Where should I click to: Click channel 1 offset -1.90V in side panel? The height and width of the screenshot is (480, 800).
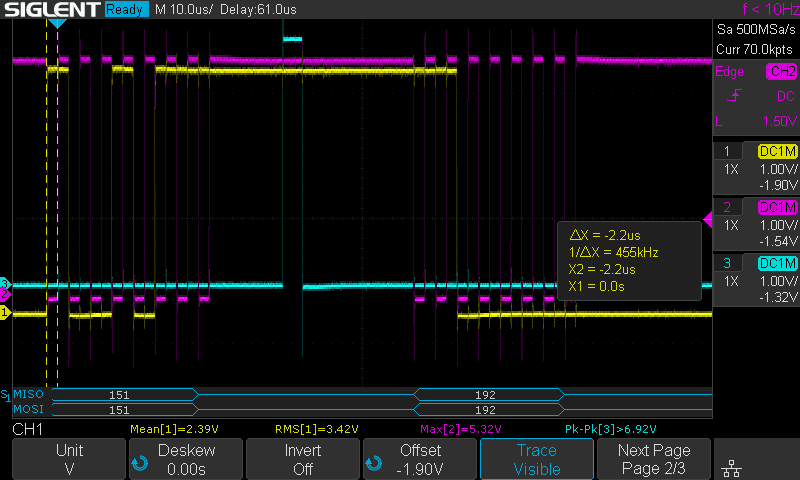778,185
